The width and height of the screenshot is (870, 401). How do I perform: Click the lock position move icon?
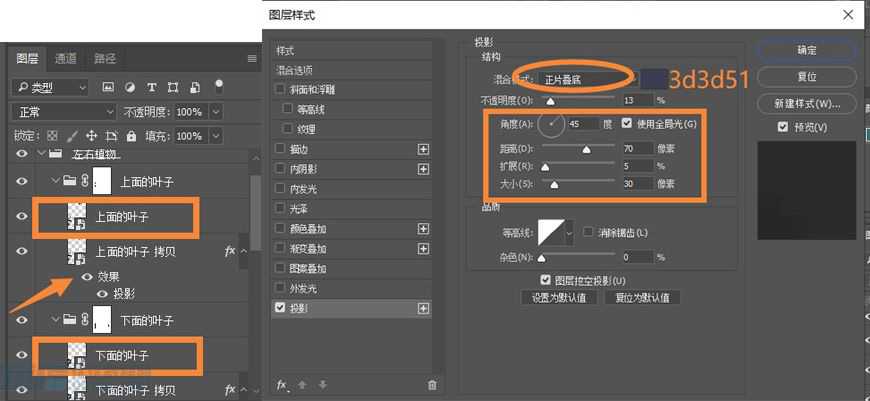click(x=91, y=135)
